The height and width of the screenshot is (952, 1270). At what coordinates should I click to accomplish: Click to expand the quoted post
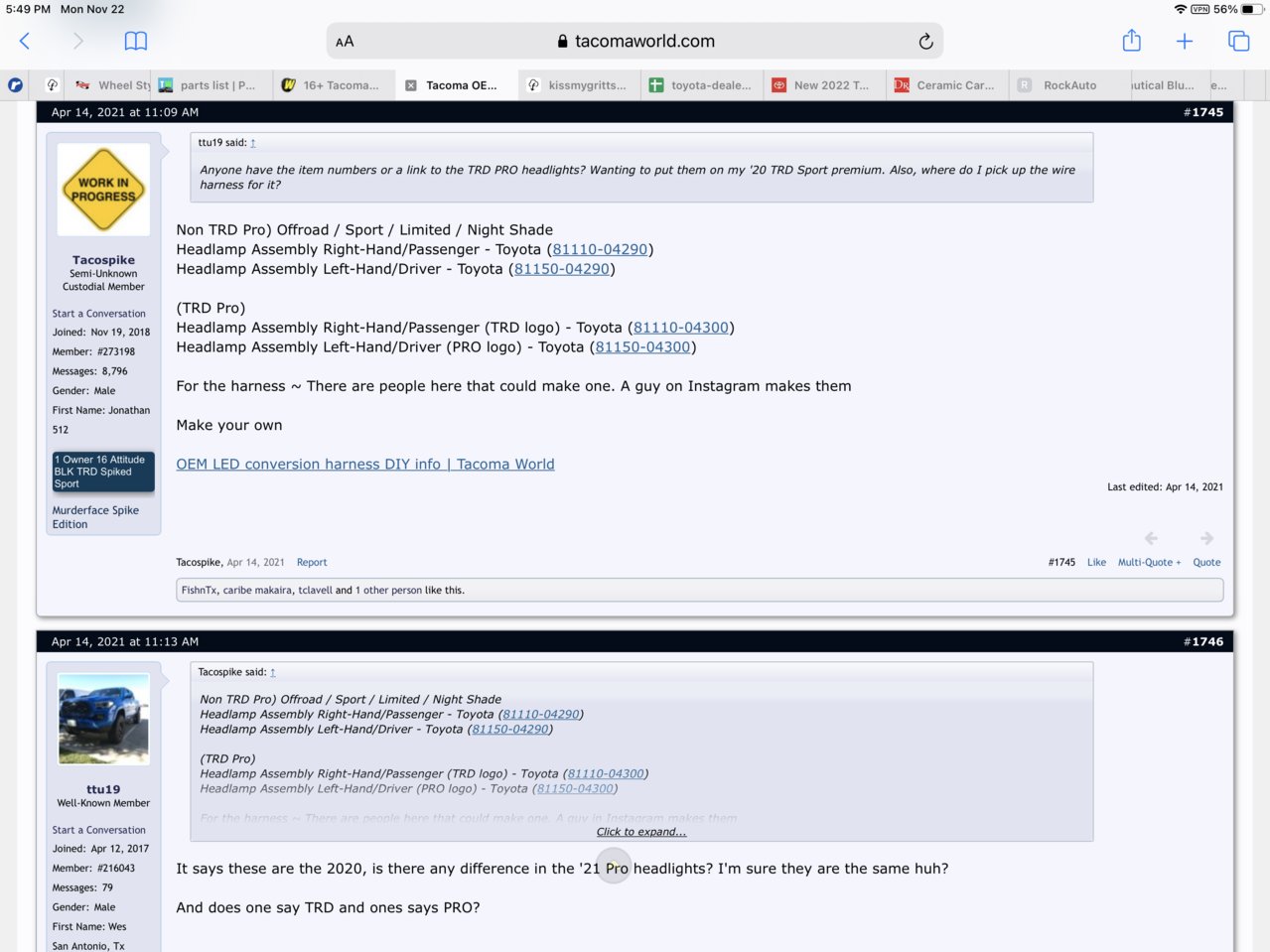pyautogui.click(x=641, y=832)
